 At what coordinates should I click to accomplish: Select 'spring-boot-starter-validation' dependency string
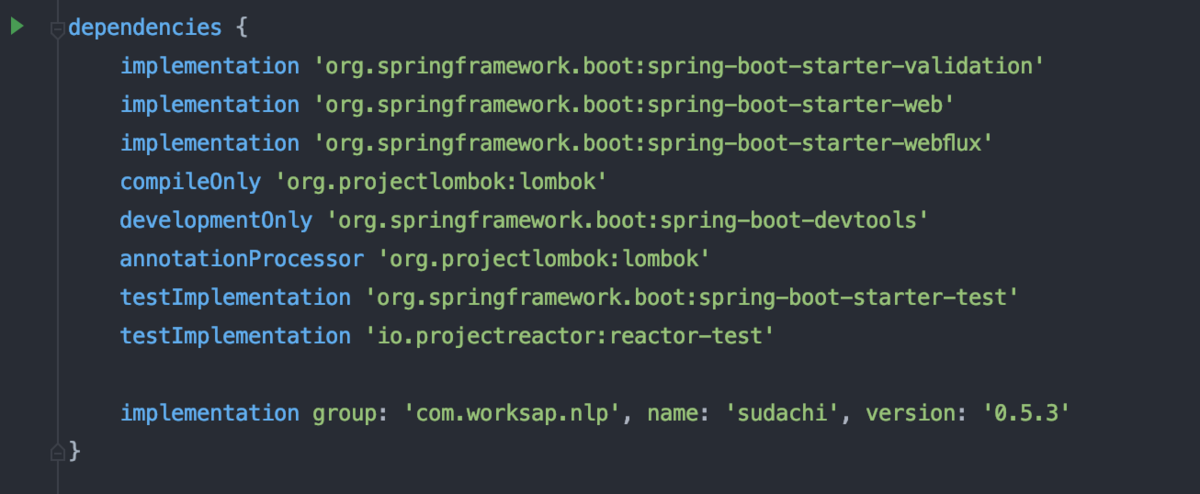[680, 66]
